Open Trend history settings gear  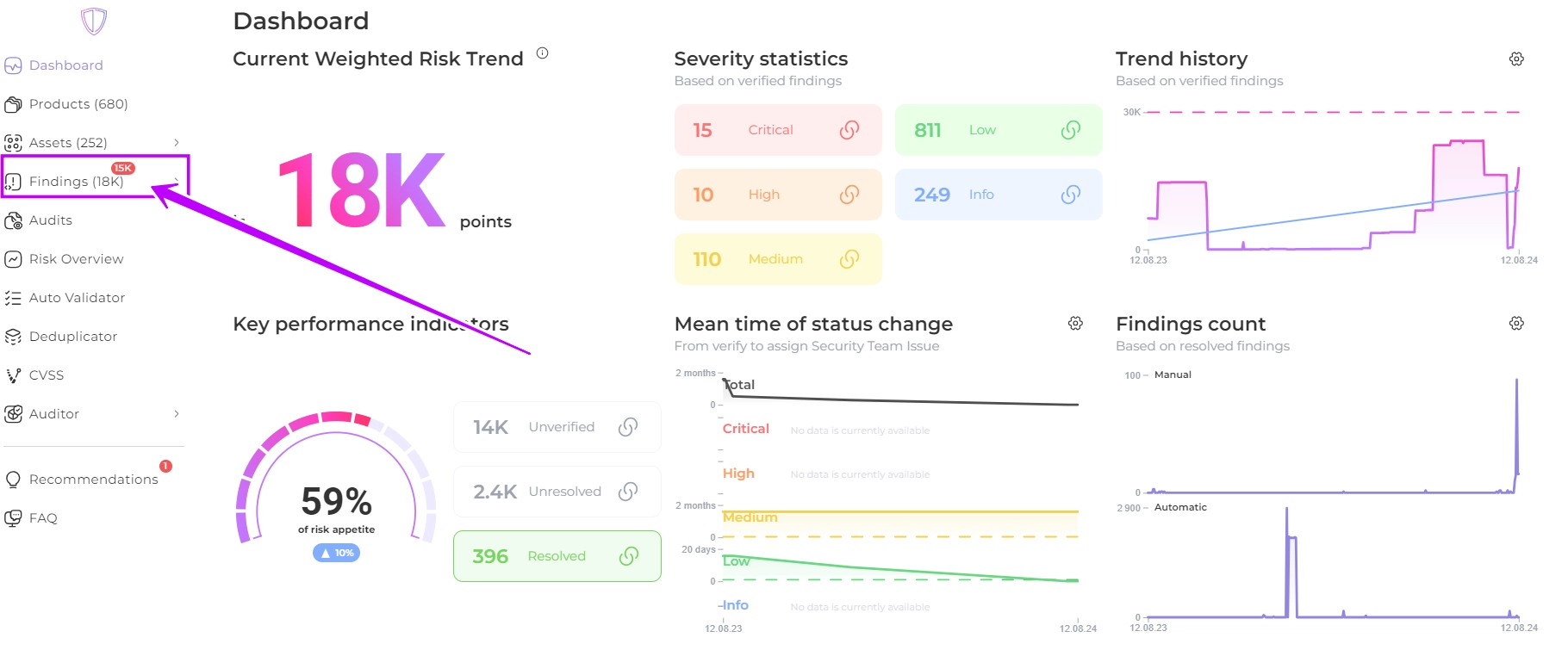pyautogui.click(x=1516, y=59)
